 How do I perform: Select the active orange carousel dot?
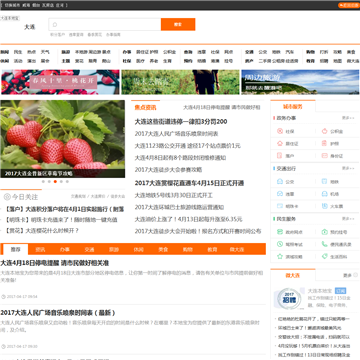point(55,182)
